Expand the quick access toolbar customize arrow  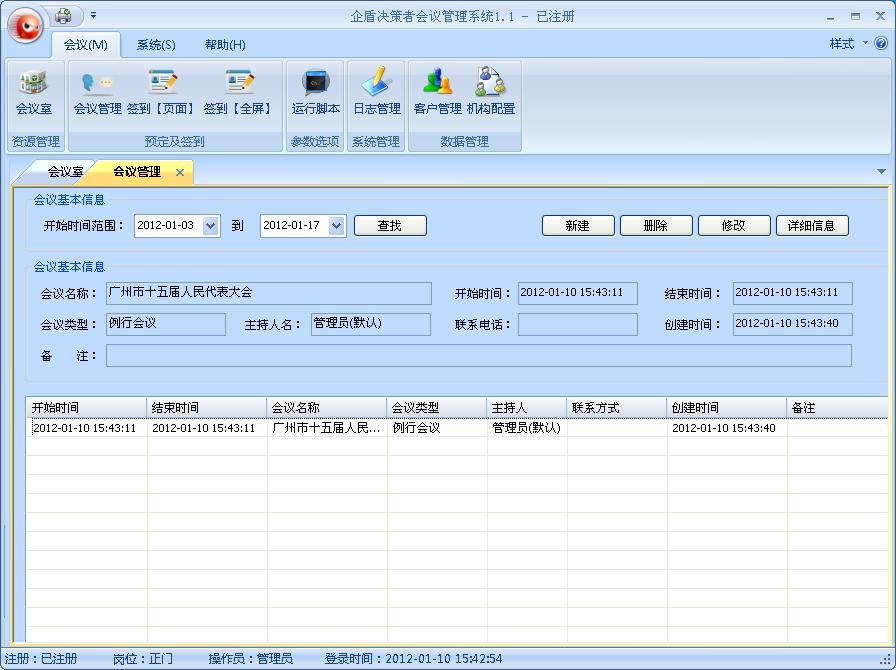pyautogui.click(x=94, y=16)
